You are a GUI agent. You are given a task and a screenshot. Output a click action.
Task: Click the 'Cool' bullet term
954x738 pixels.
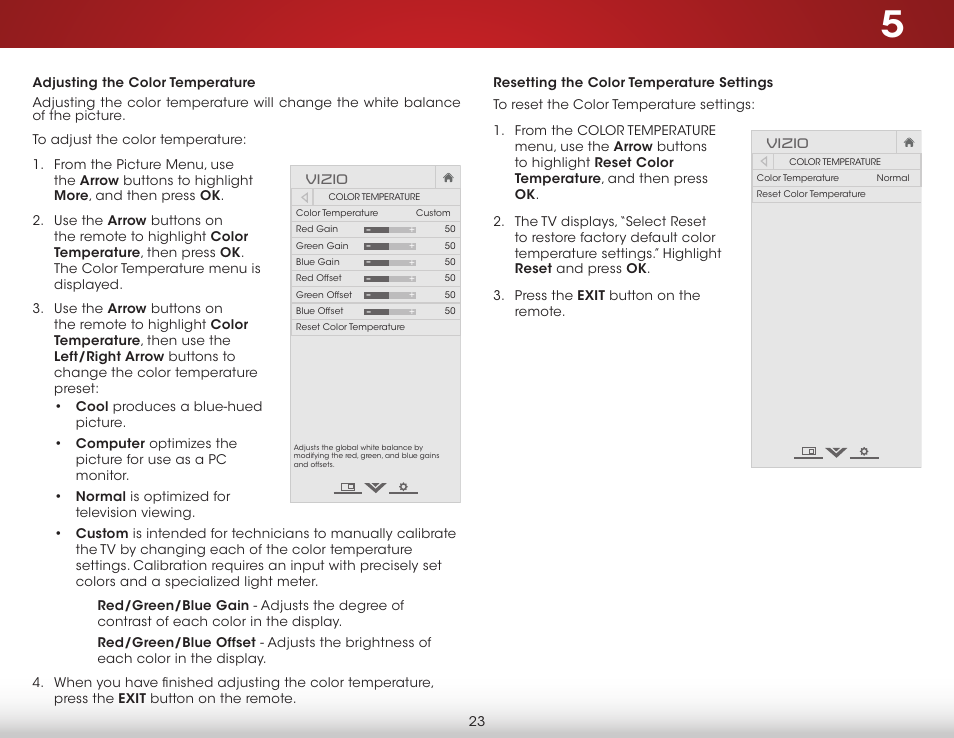tap(92, 406)
